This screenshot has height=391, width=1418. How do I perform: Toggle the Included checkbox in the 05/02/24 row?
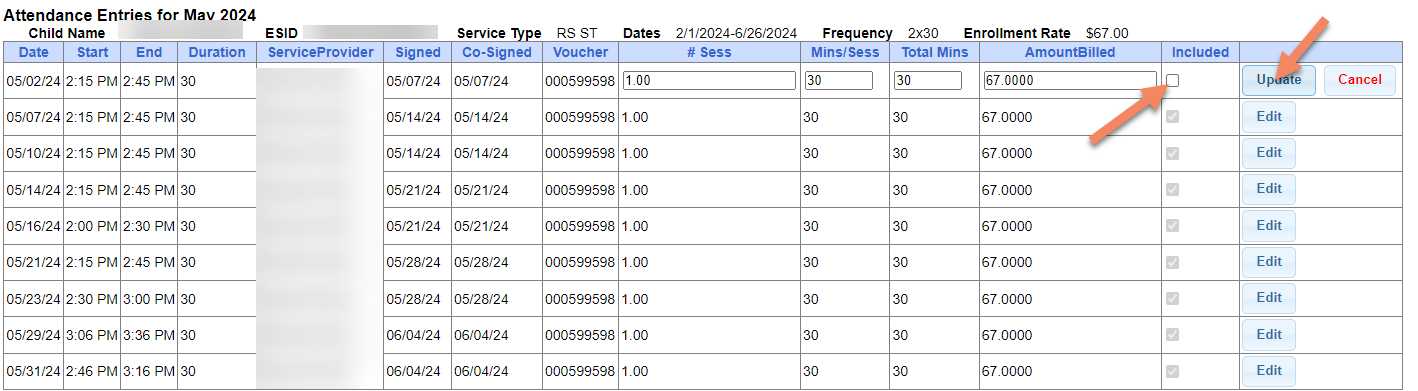tap(1173, 80)
